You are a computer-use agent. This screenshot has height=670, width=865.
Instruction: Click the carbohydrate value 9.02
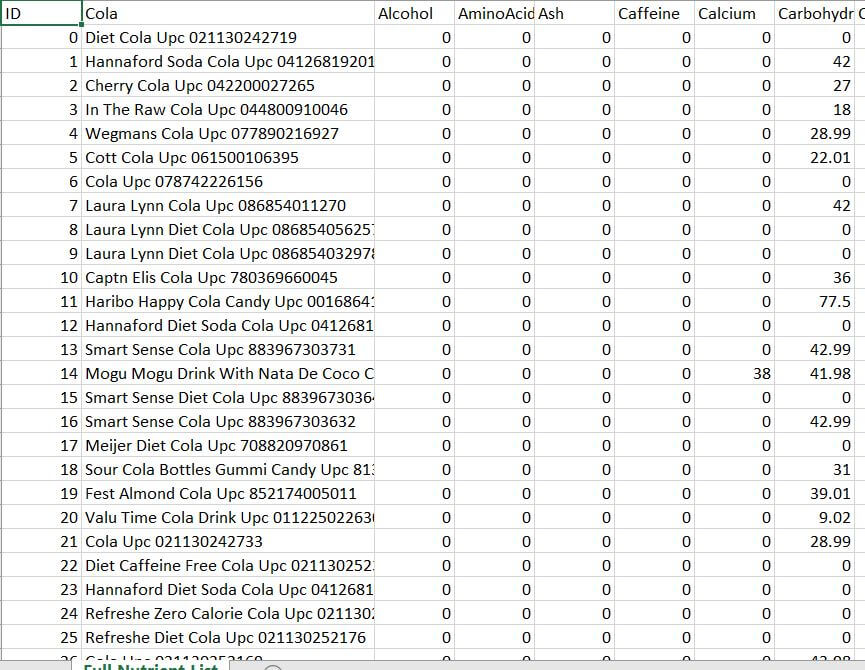coord(814,517)
